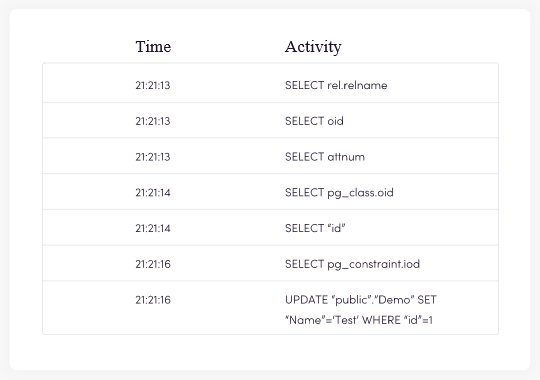Select the SELECT pg_constraint.iod activity
This screenshot has width=540, height=380.
click(x=352, y=264)
